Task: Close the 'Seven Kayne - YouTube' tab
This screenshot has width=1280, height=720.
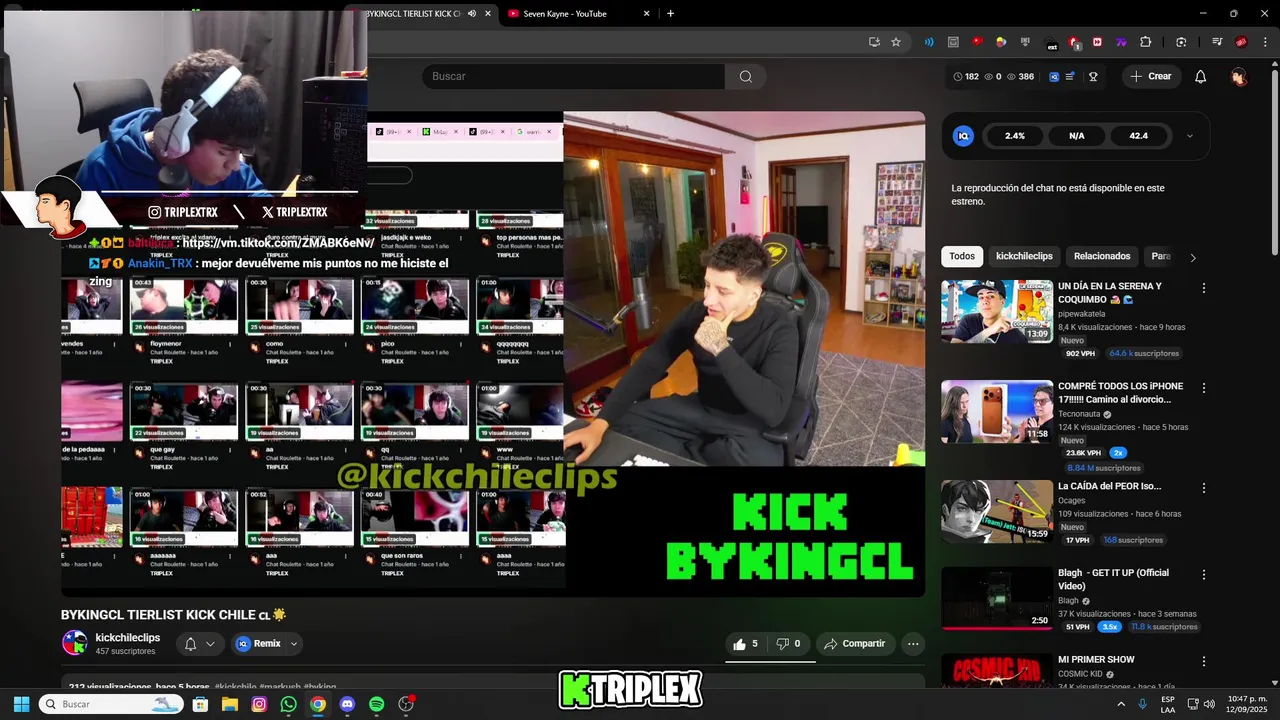Action: tap(646, 14)
